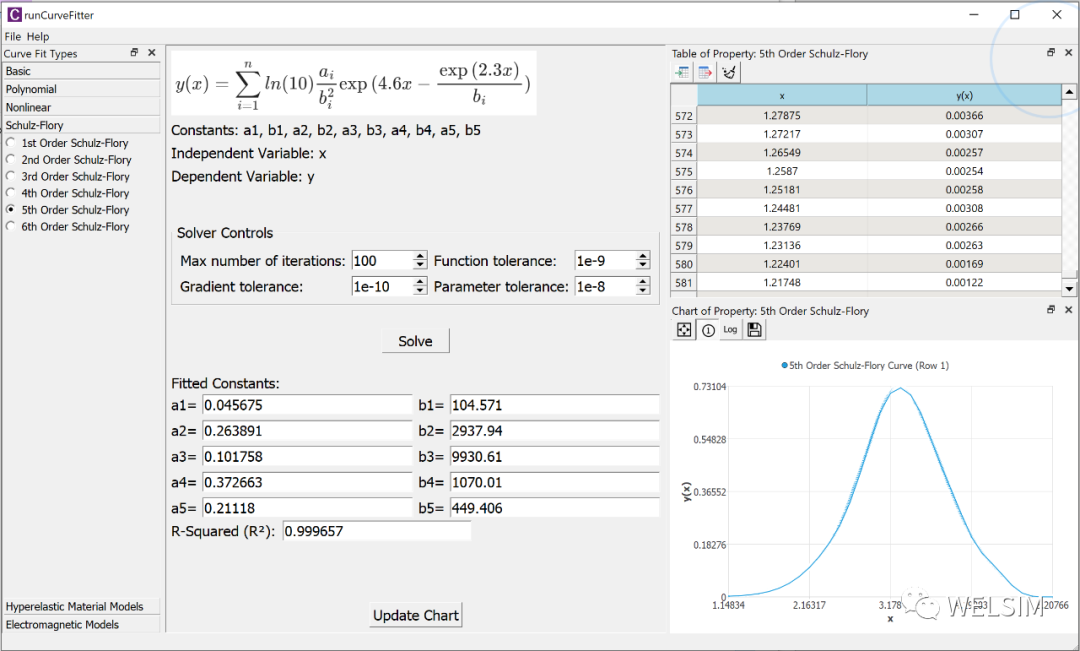
Task: Click the b2 field showing 2937.94
Action: [x=554, y=431]
